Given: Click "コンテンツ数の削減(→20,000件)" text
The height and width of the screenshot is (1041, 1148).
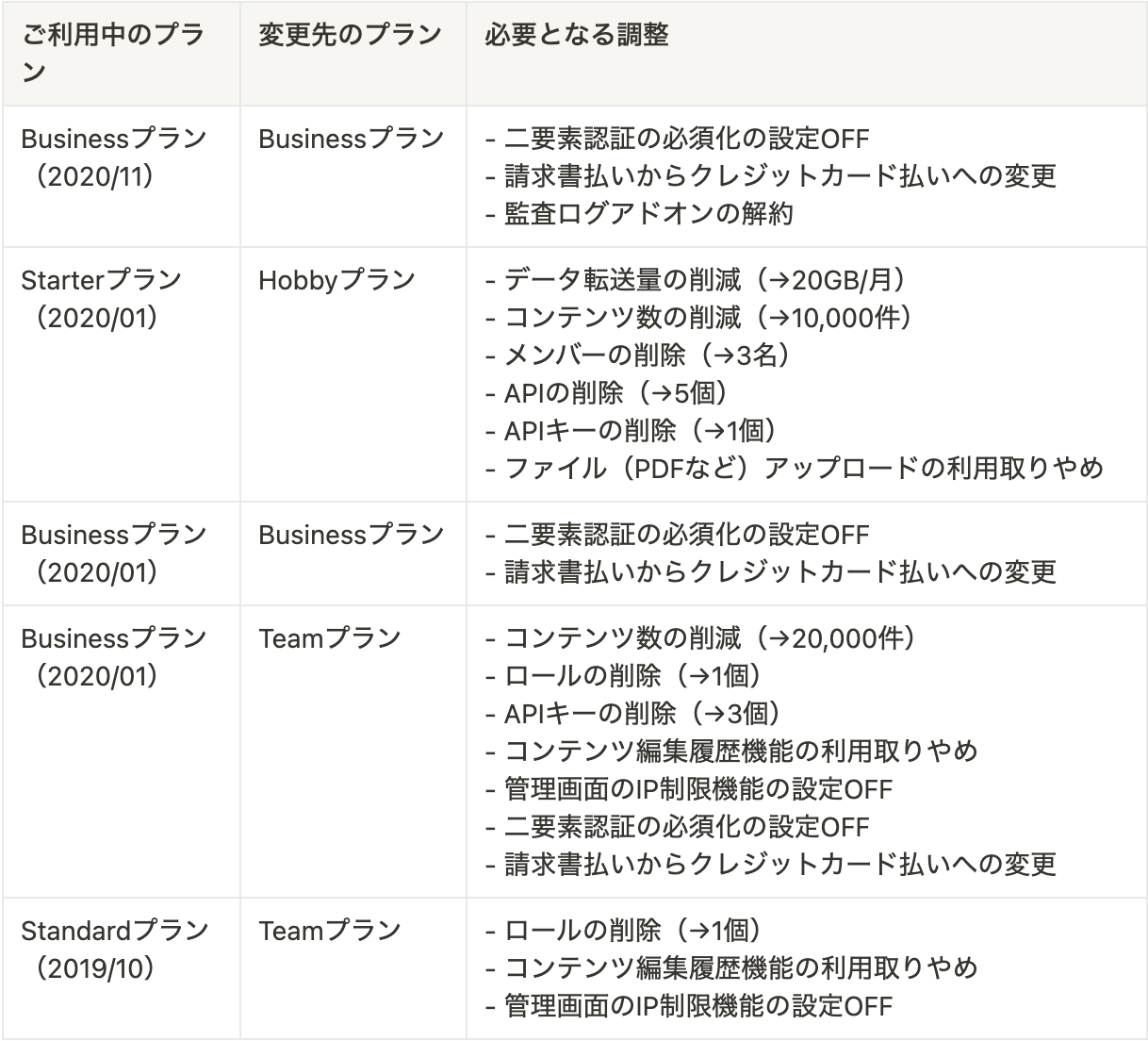Looking at the screenshot, I should pos(700,638).
